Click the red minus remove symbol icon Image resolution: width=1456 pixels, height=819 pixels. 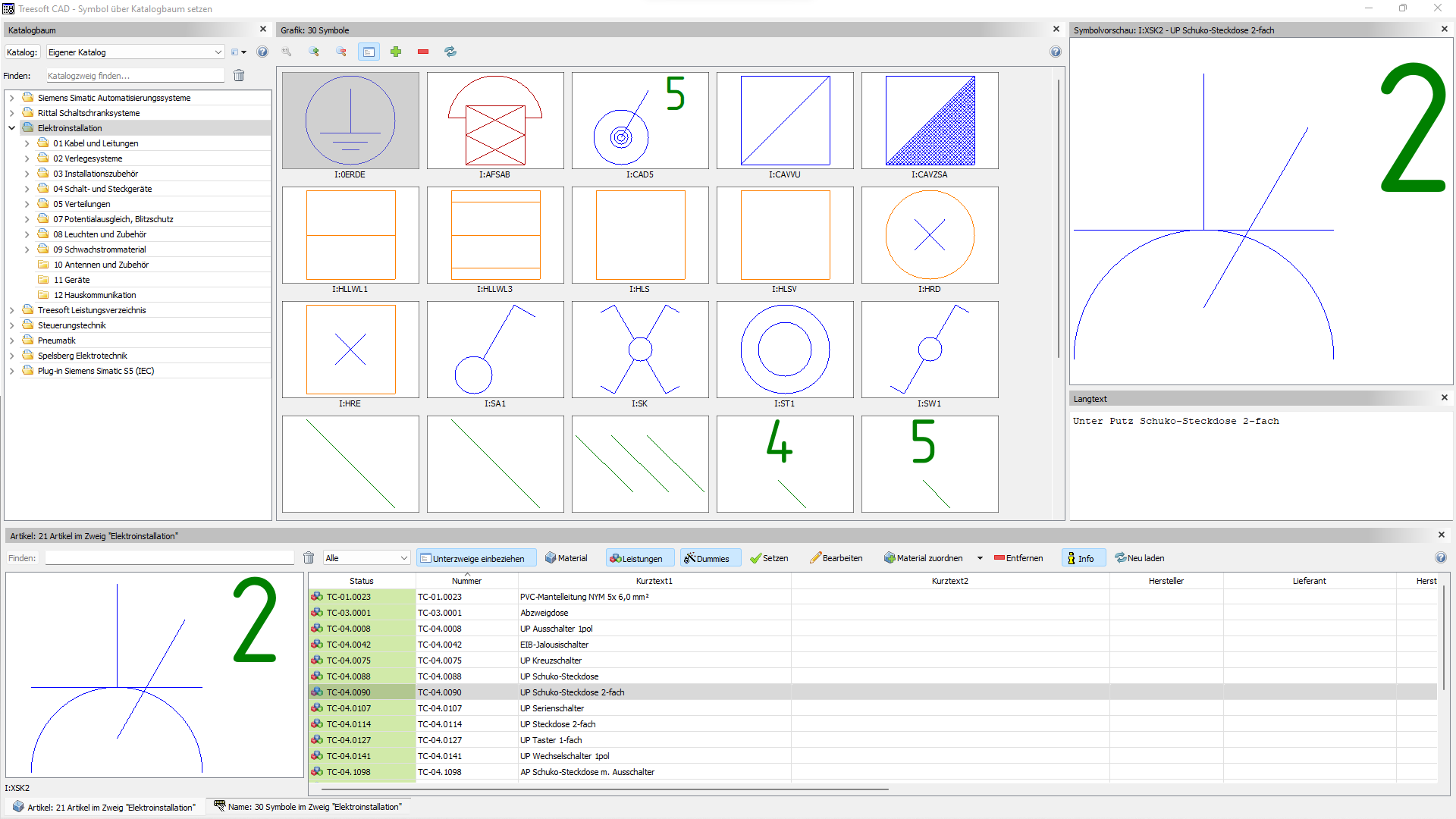(423, 52)
